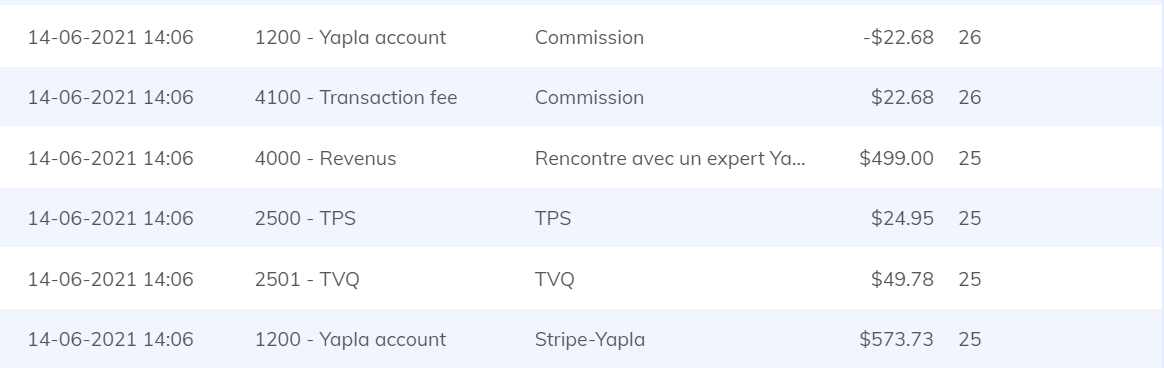
Task: Select the first 1200 - Yapla account cell
Action: point(350,37)
